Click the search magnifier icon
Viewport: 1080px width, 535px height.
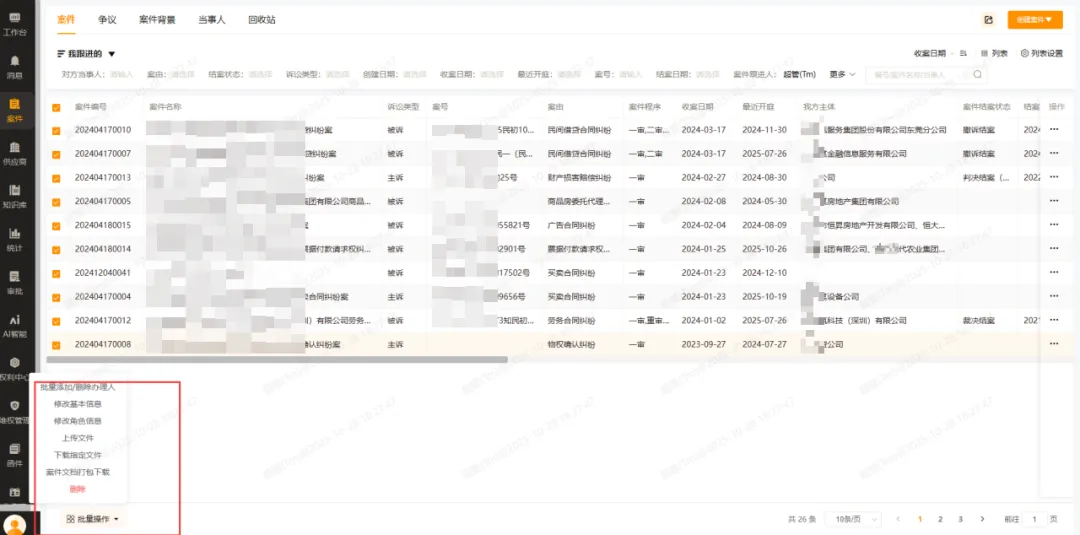[x=976, y=74]
